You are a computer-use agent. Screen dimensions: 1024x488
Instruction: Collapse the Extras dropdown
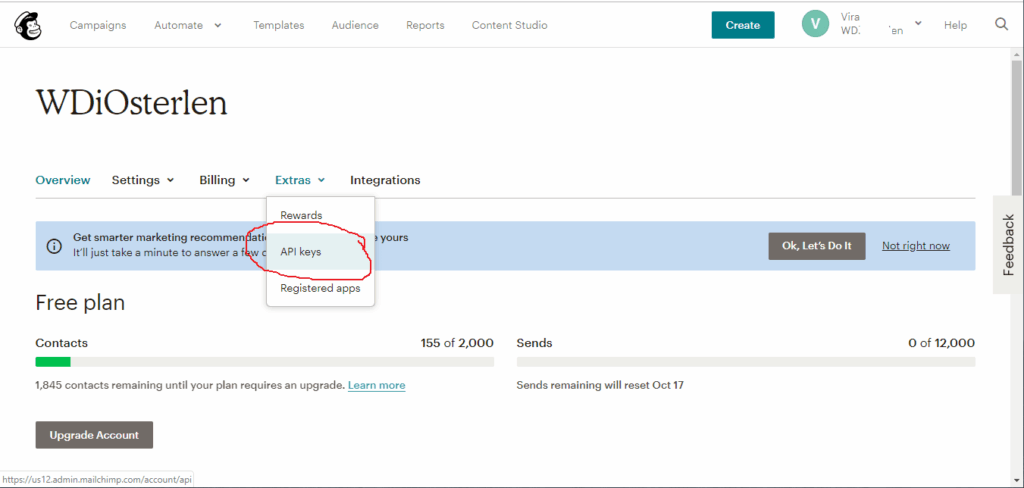300,180
